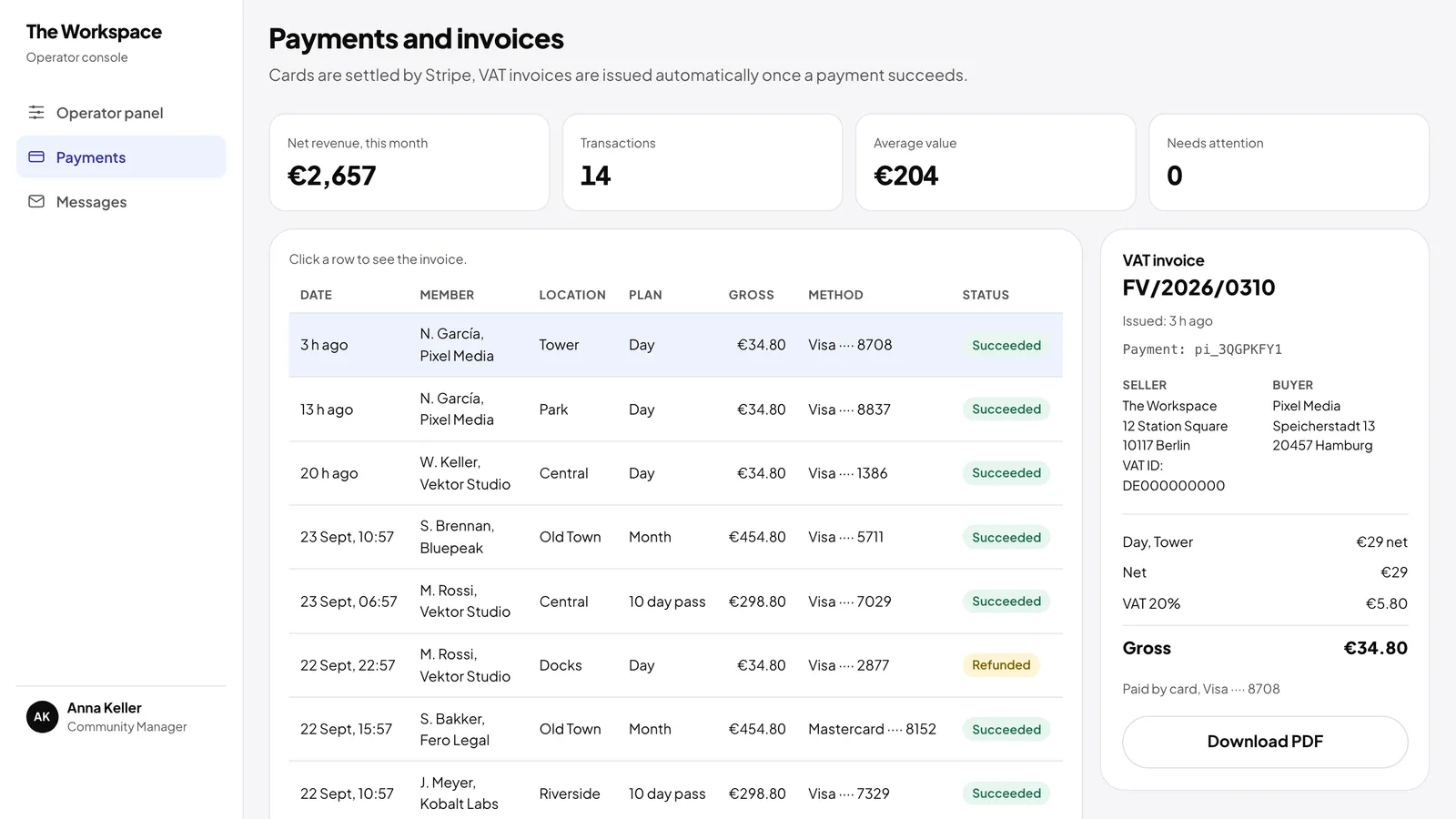This screenshot has height=819, width=1456.
Task: Open the Visa 8708 payment row
Action: pyautogui.click(x=675, y=345)
